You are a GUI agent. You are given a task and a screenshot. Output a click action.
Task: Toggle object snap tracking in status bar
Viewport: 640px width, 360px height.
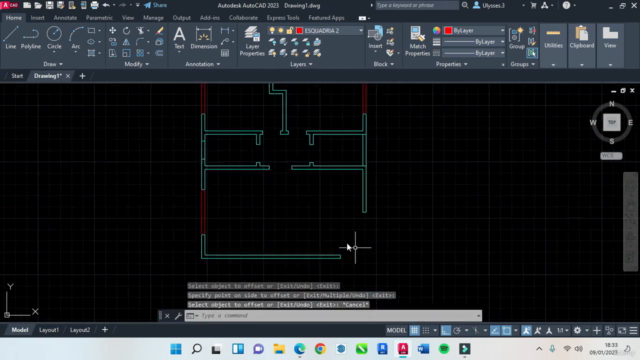[495, 330]
